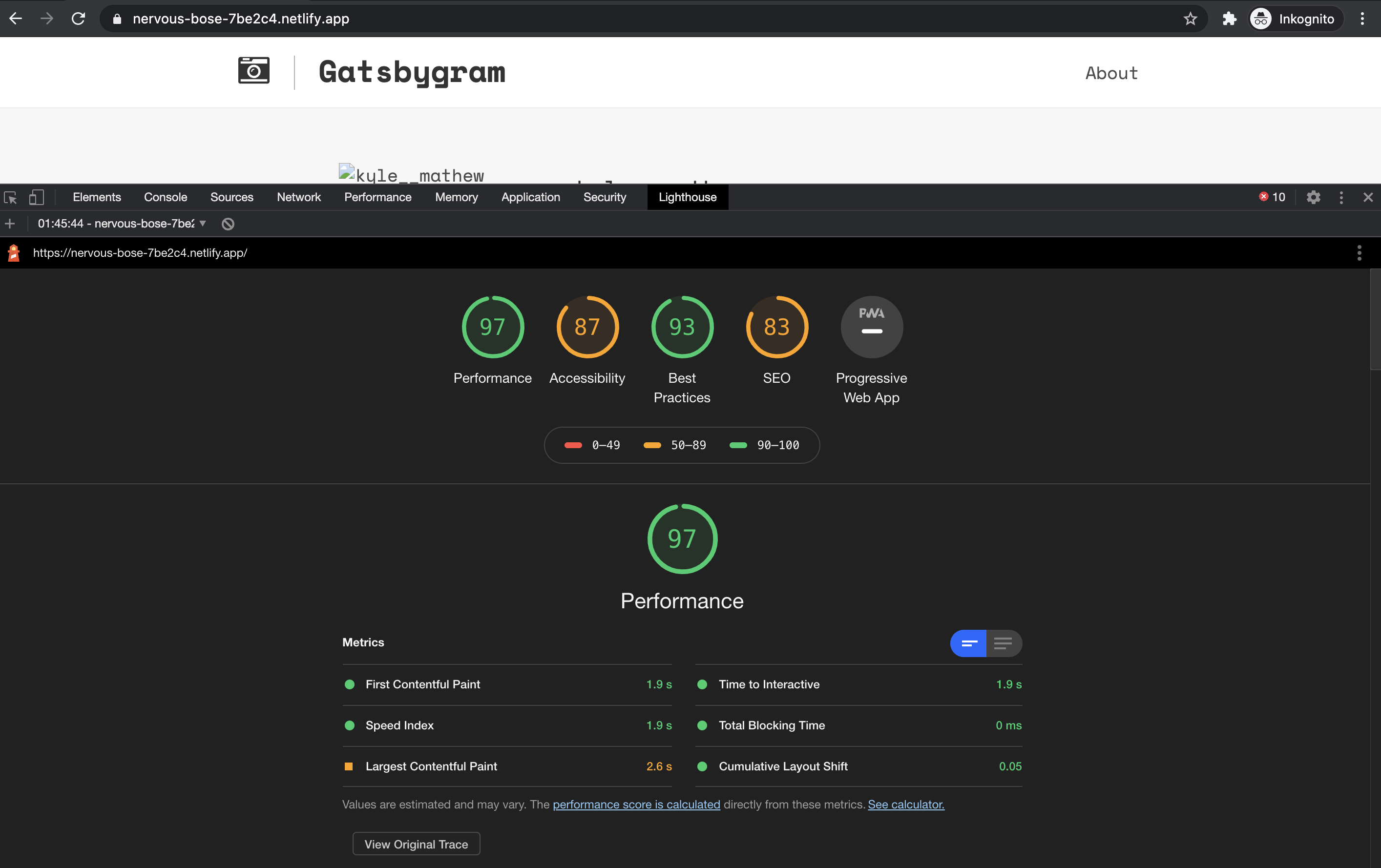Toggle the device toolbar icon
This screenshot has width=1381, height=868.
(37, 197)
